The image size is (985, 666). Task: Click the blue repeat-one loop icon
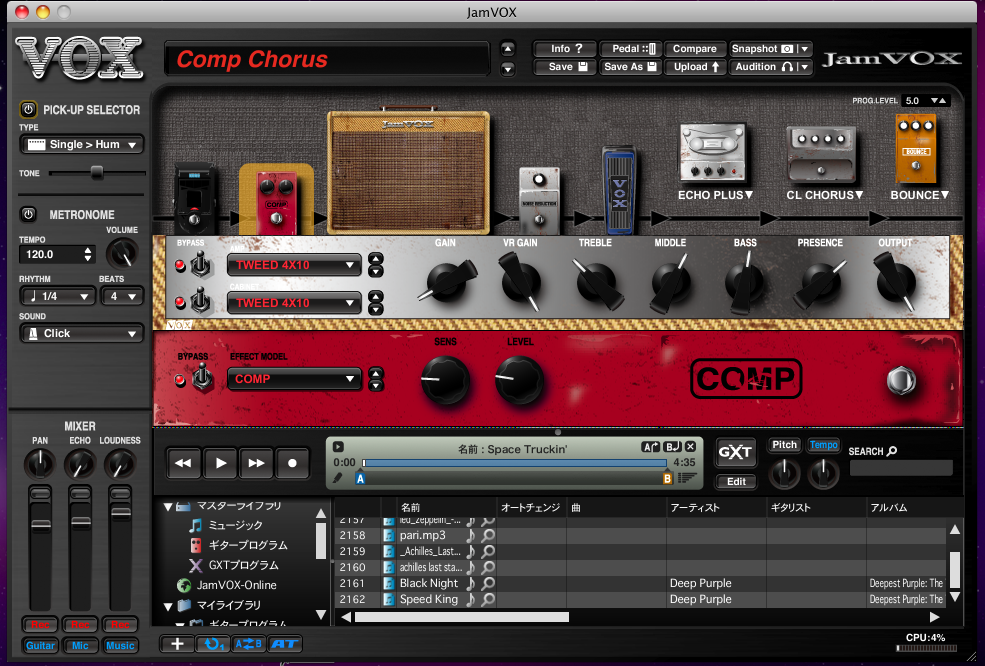[x=213, y=644]
